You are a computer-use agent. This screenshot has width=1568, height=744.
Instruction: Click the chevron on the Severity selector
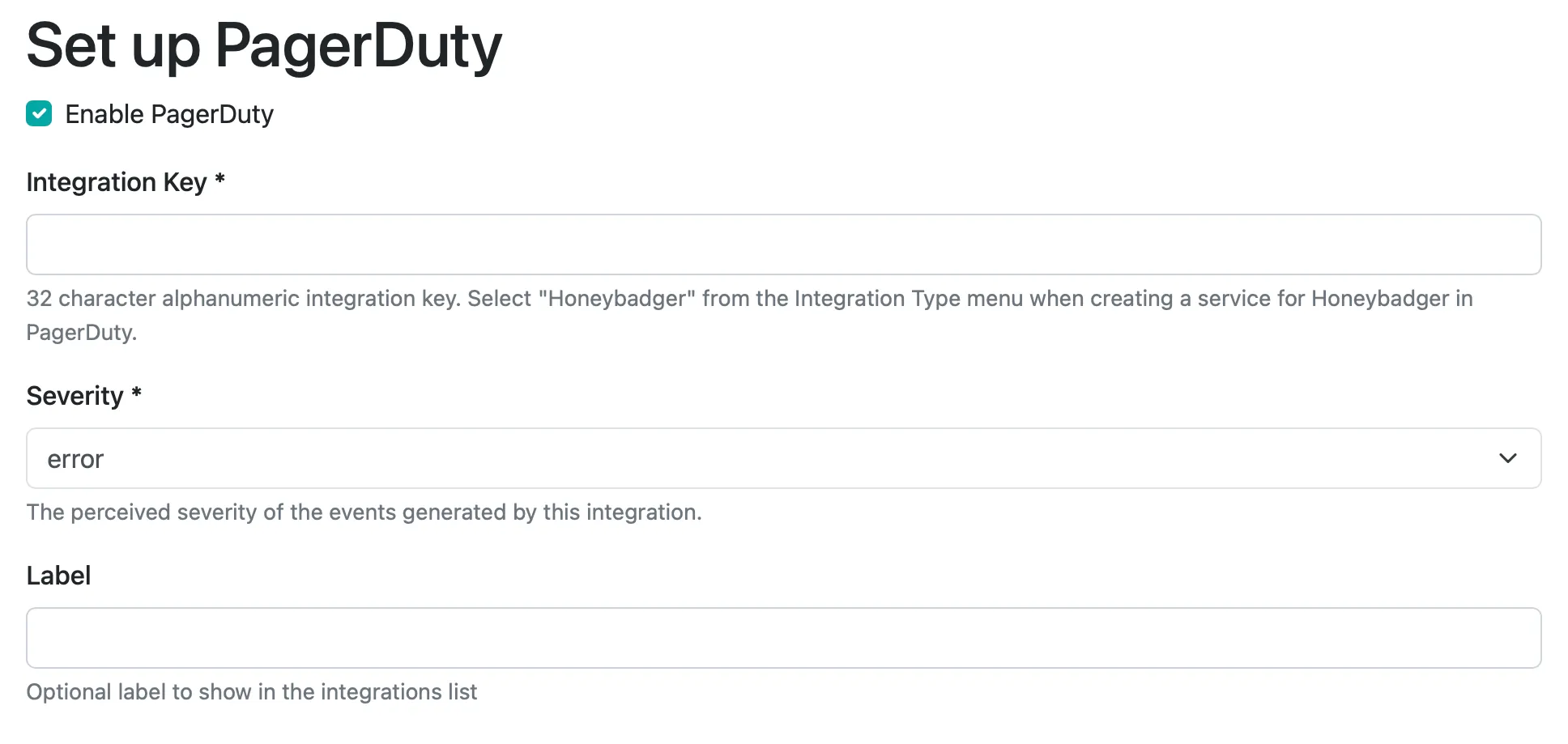tap(1508, 458)
